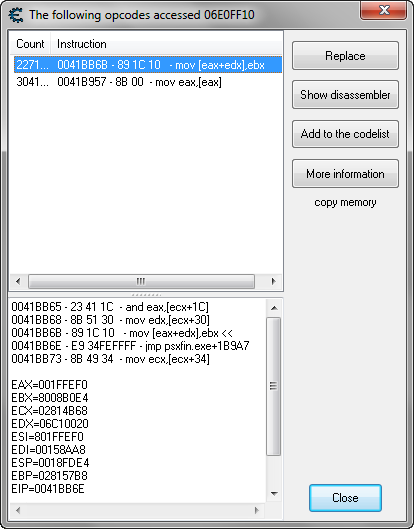Click the jmp psxfin.exe+1B9A7 line
The image size is (414, 529).
(130, 346)
